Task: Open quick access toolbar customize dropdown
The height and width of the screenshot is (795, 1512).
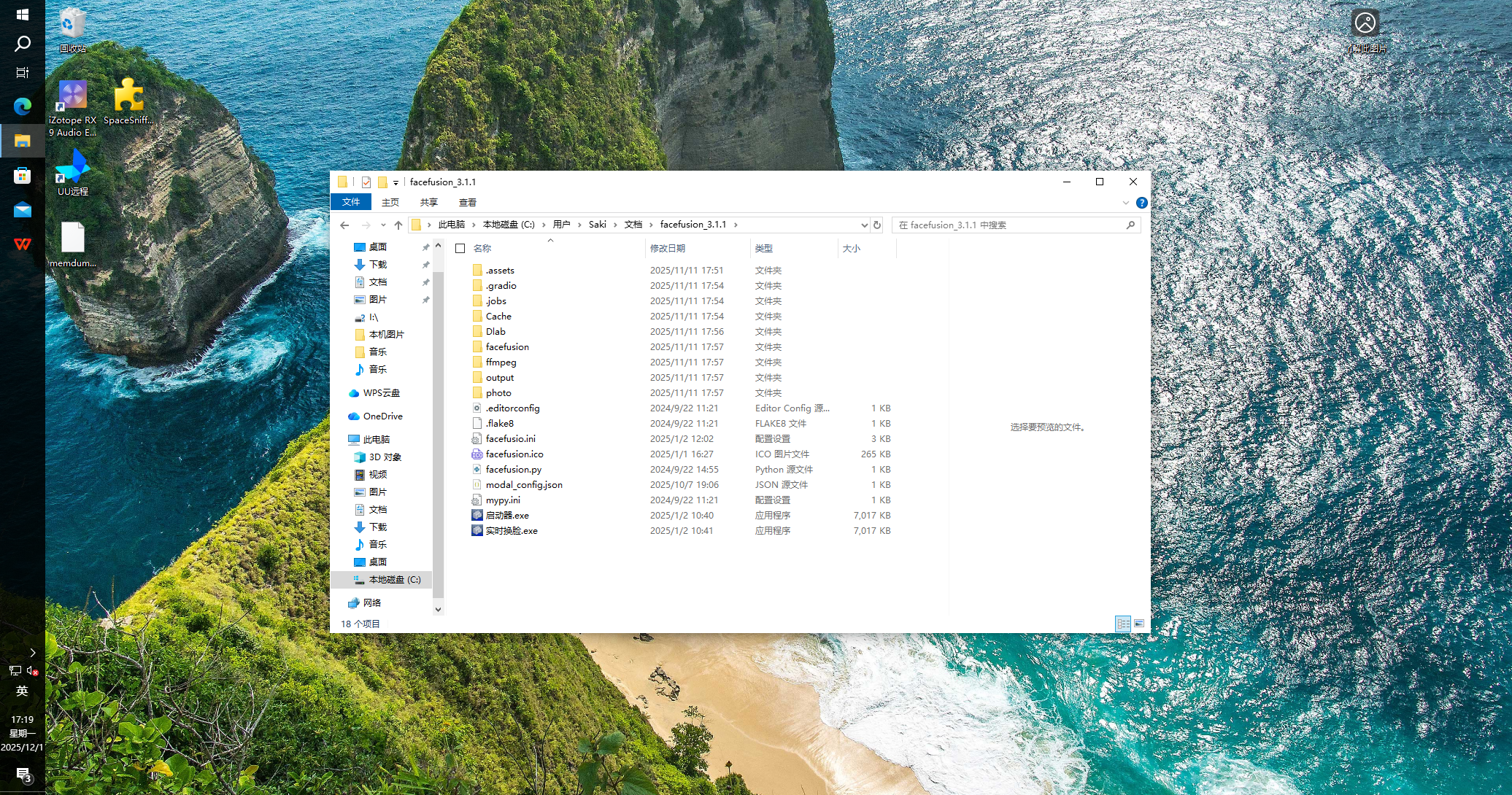Action: click(396, 183)
